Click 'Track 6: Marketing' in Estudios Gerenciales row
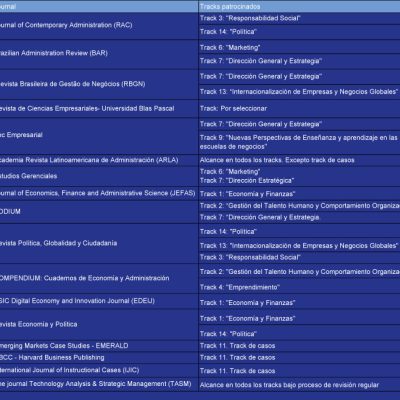Viewport: 400px width, 400px height. (230, 172)
